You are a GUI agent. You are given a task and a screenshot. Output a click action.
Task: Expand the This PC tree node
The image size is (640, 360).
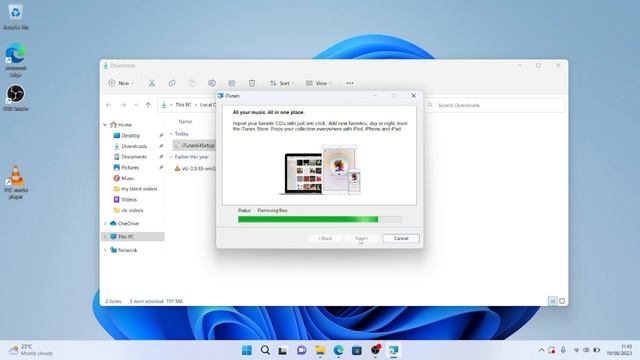coord(105,237)
